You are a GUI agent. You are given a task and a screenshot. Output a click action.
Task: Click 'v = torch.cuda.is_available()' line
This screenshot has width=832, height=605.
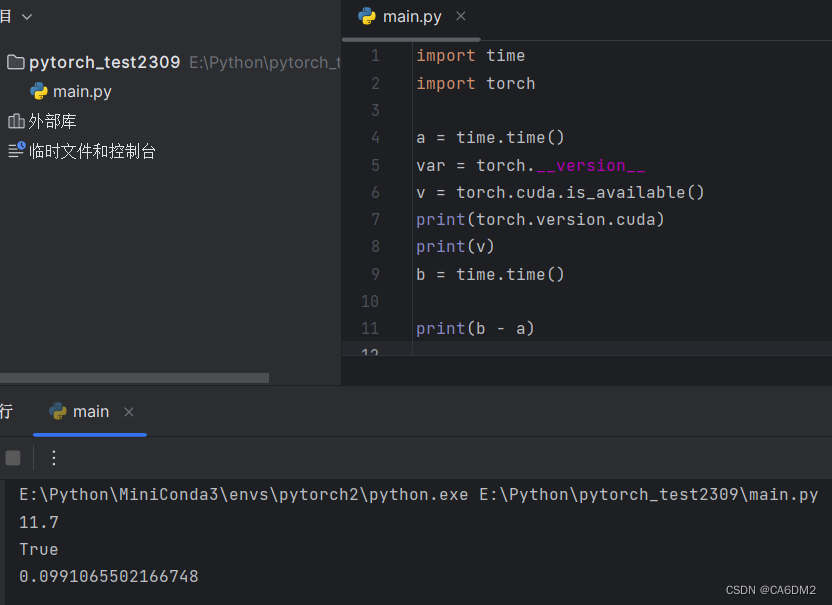coord(560,193)
